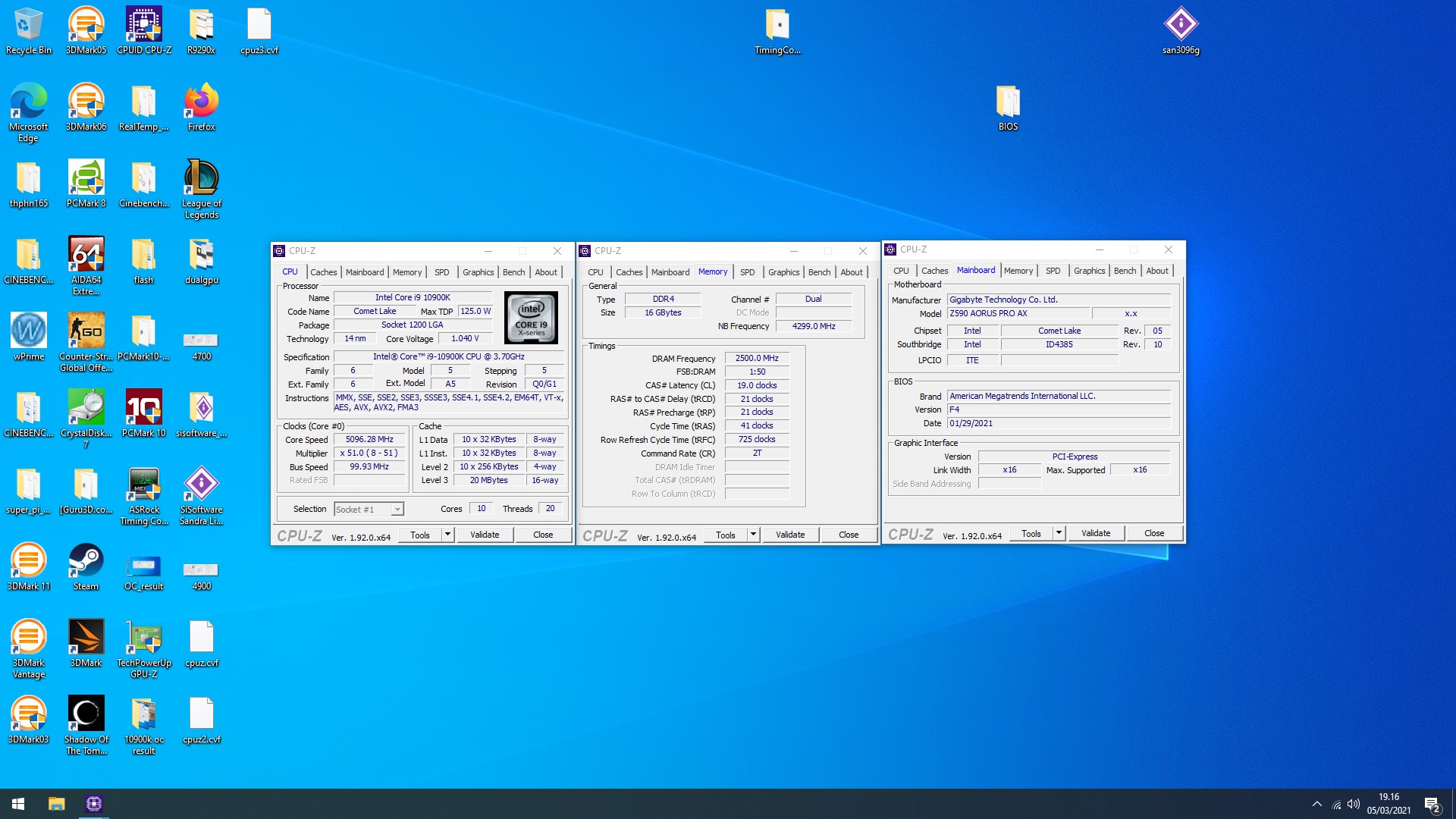Open About tab in Mainboard CPU-Z window
Viewport: 1456px width, 819px height.
click(x=1157, y=271)
